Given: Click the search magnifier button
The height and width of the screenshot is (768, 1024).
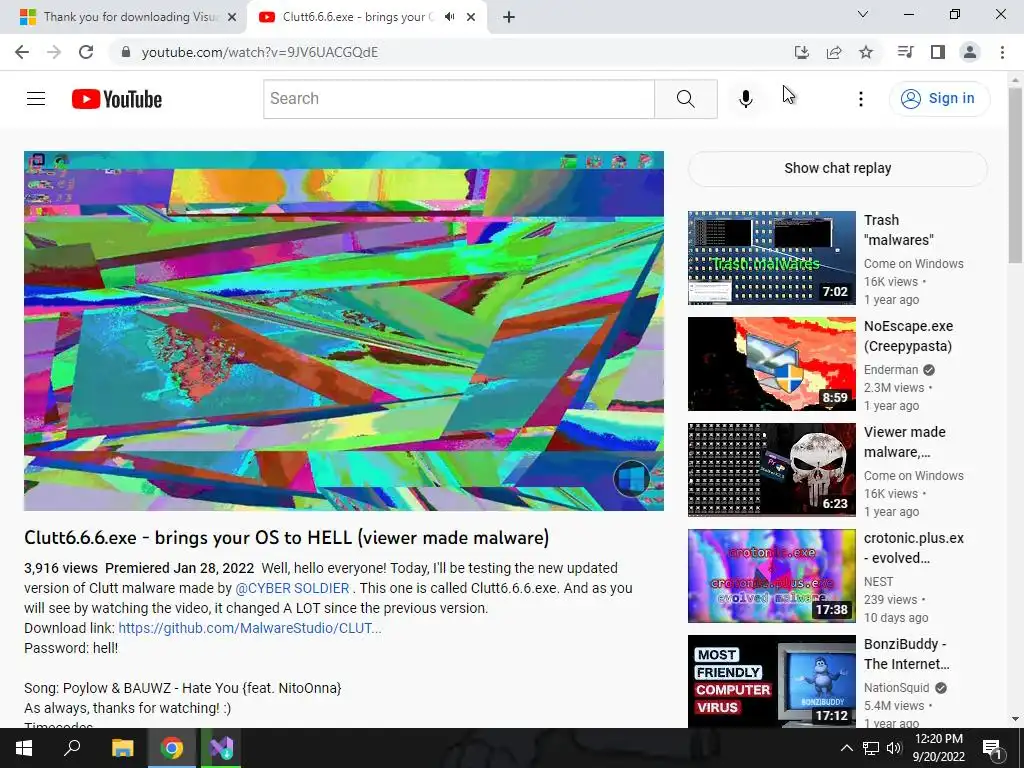Looking at the screenshot, I should (x=685, y=99).
